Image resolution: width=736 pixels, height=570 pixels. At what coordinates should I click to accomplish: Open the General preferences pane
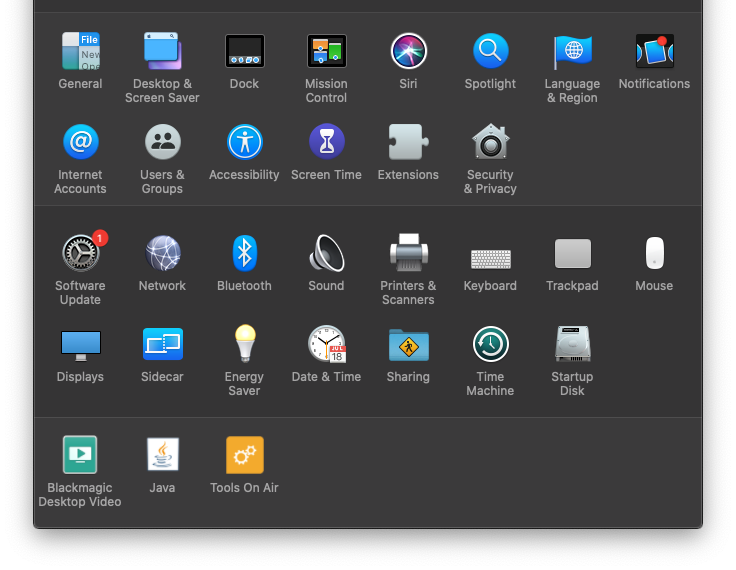coord(80,51)
